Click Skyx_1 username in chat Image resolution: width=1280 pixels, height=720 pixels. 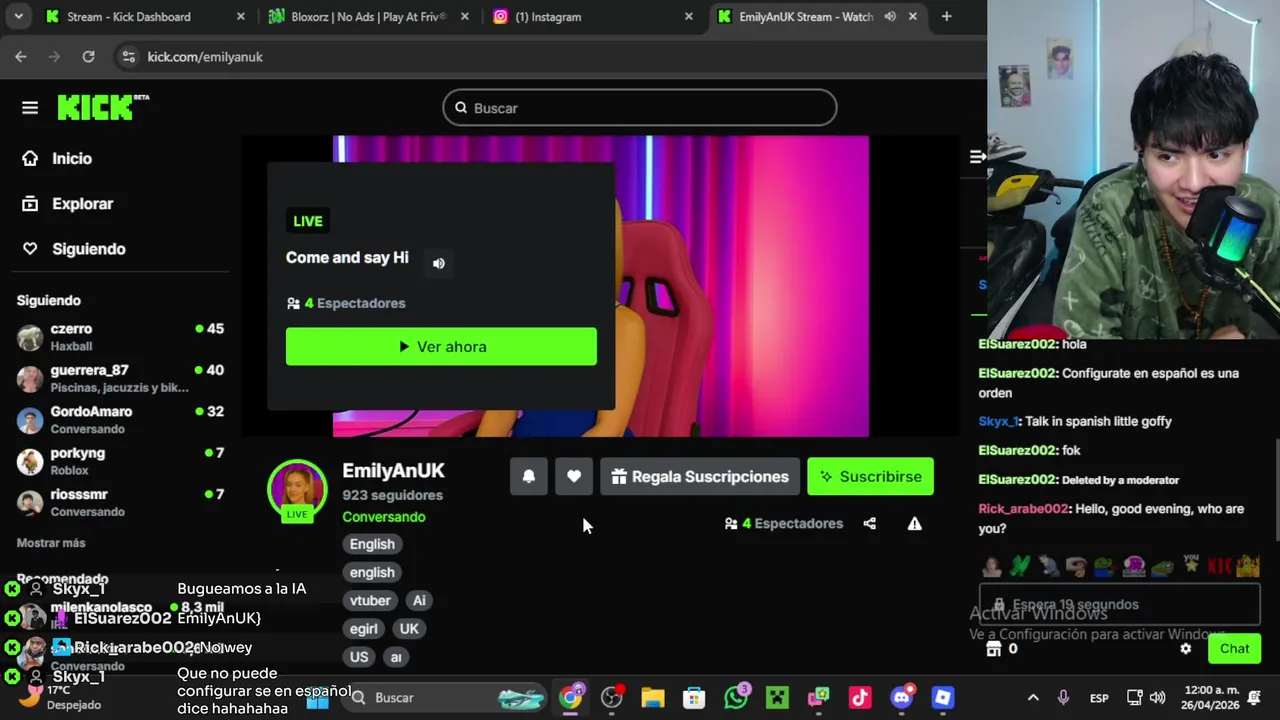click(997, 421)
